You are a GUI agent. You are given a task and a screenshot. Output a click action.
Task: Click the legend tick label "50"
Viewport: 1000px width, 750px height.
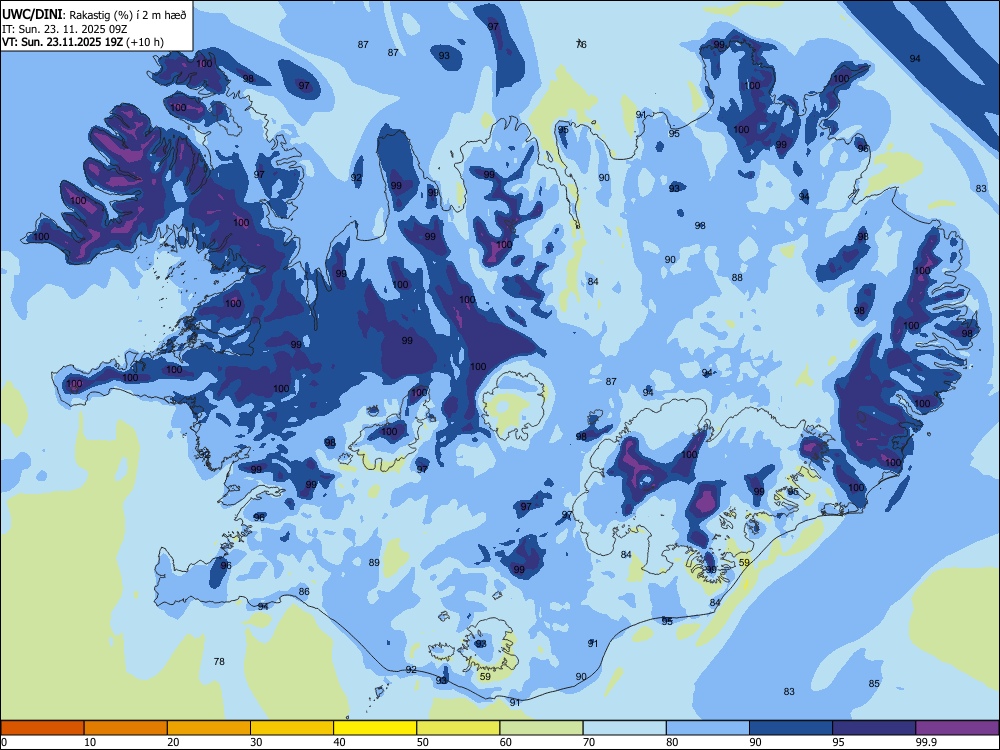click(423, 742)
